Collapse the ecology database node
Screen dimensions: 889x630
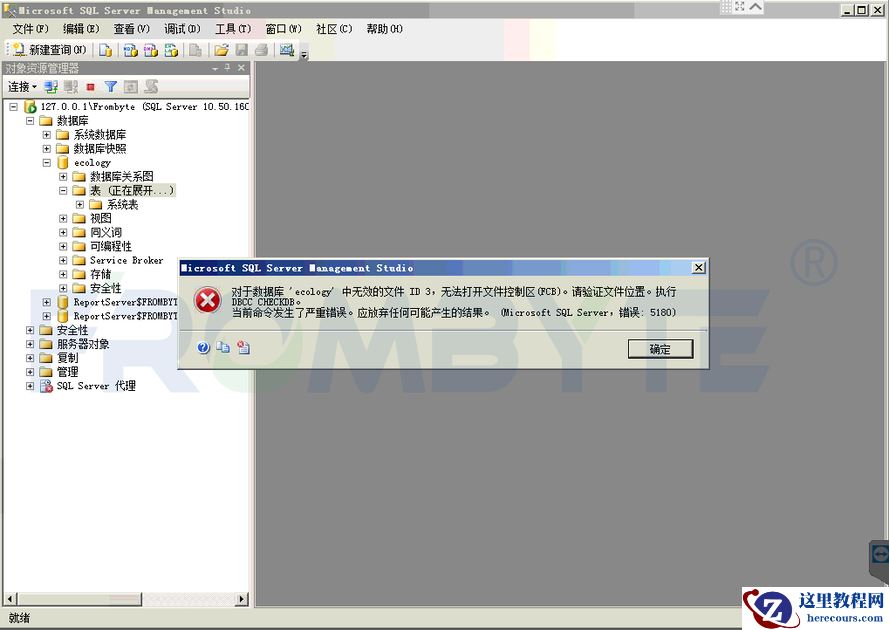tap(47, 163)
